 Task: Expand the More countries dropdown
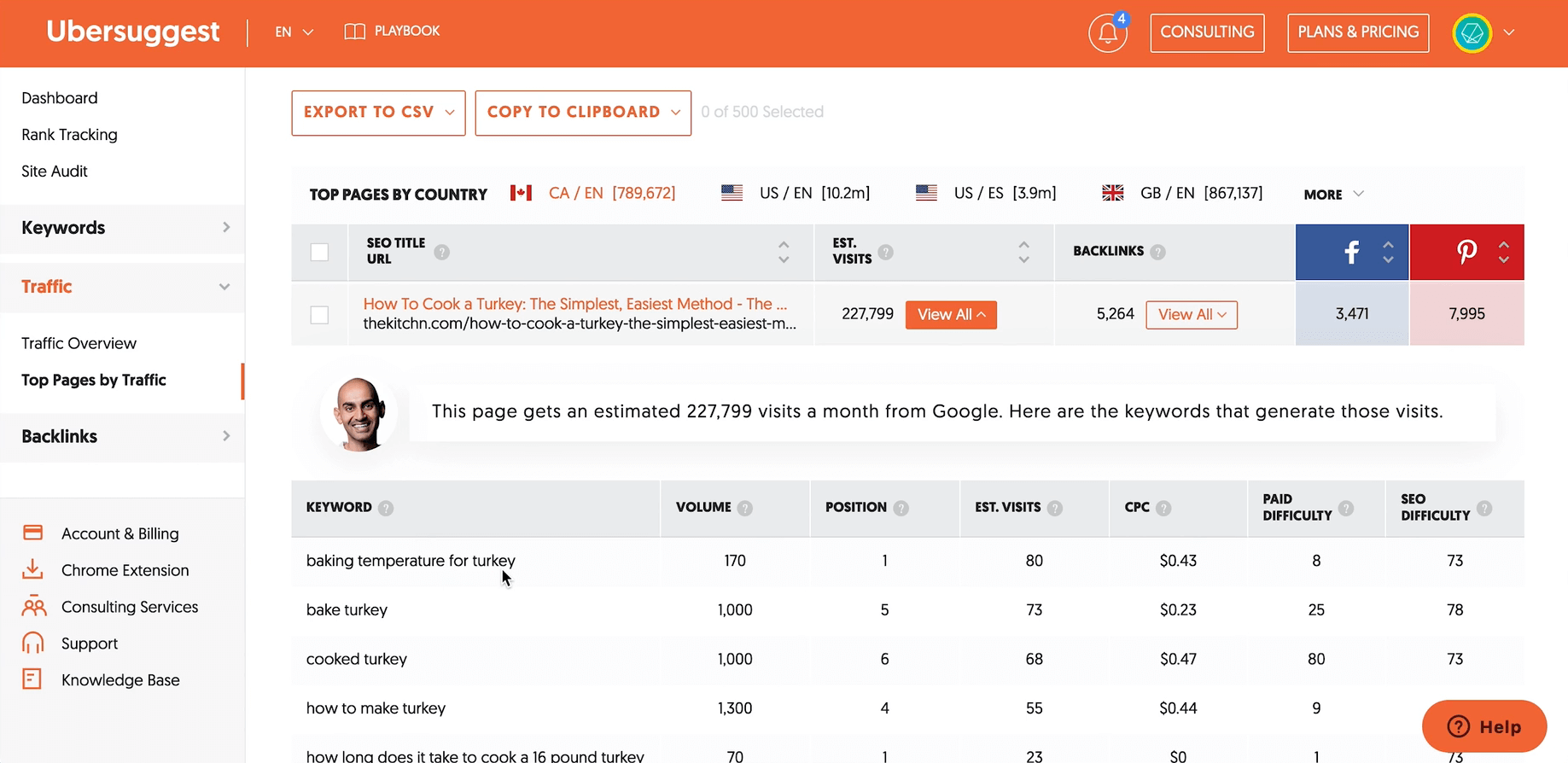tap(1333, 195)
